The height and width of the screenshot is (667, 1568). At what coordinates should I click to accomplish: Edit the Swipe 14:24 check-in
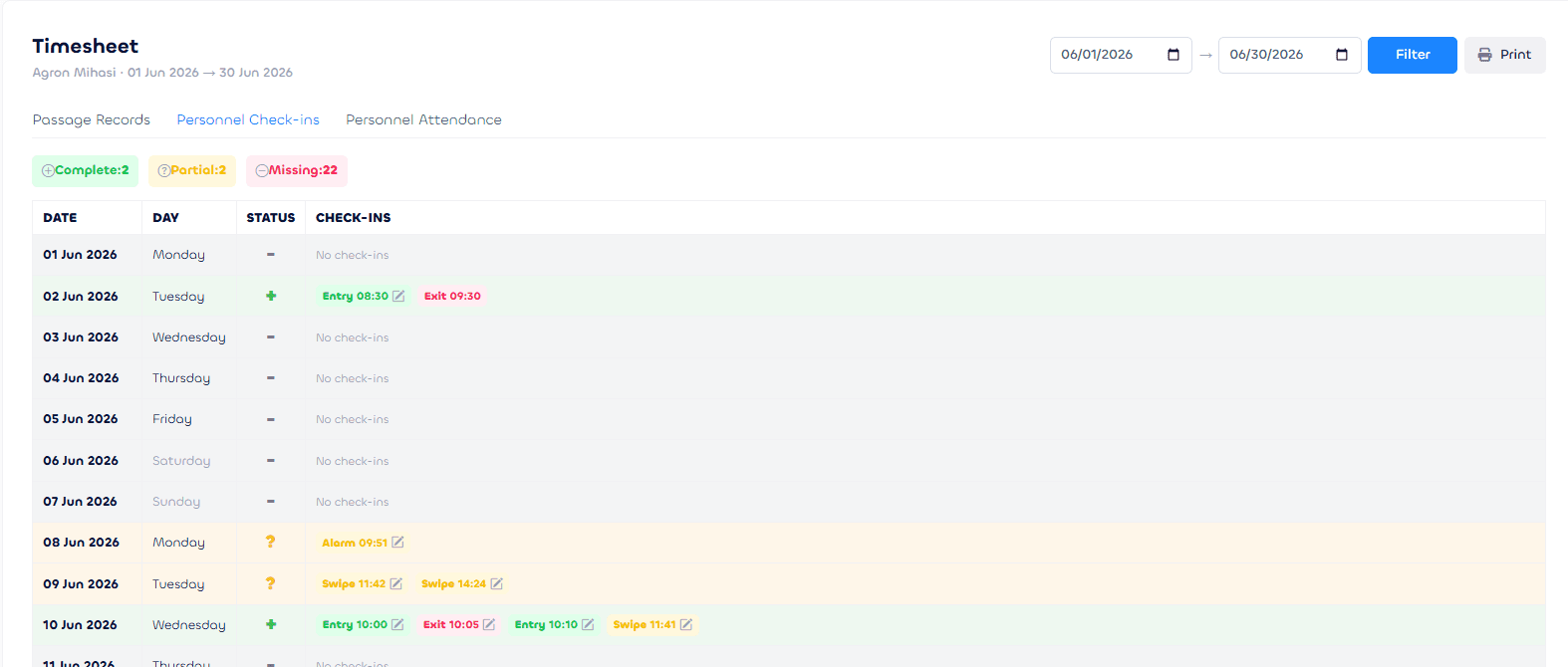[496, 583]
